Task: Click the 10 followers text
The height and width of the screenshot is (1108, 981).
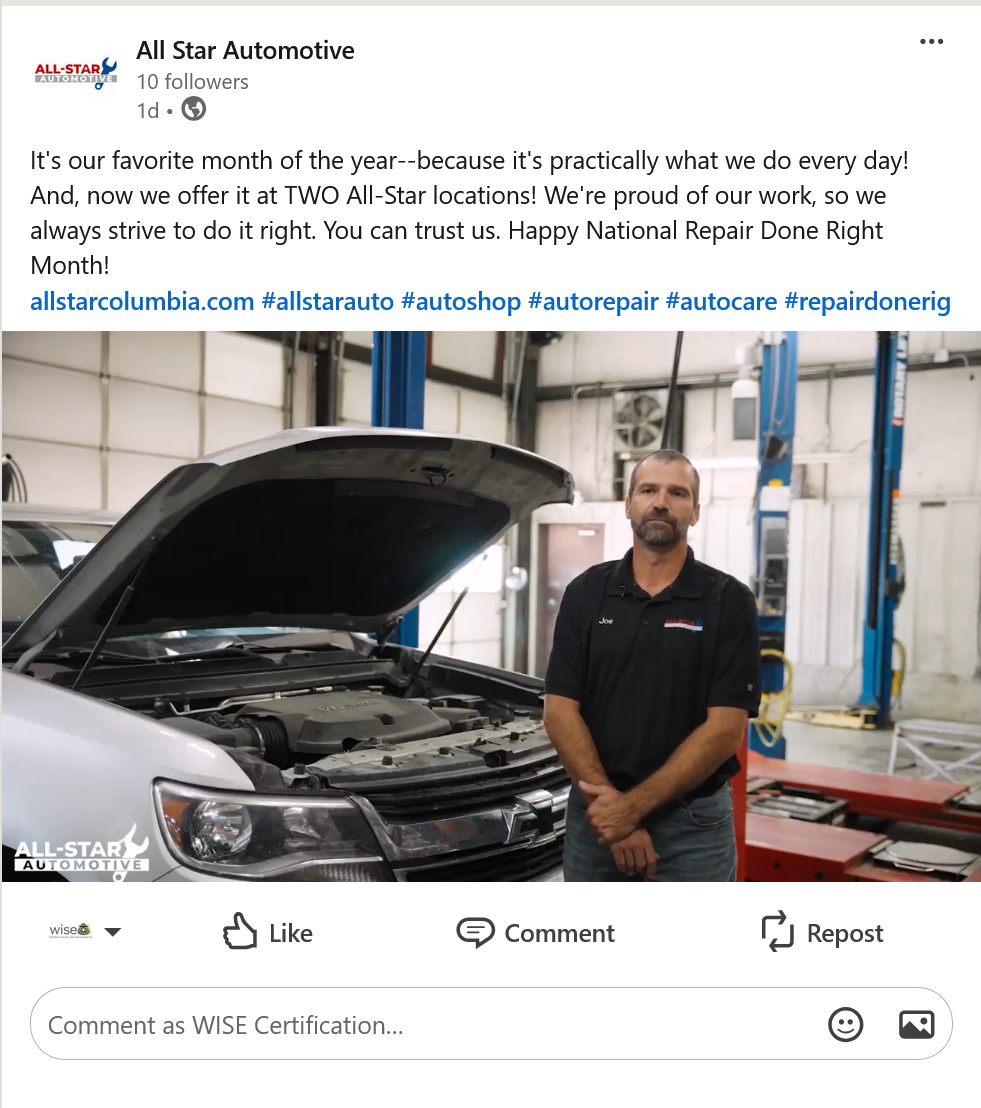Action: [x=192, y=82]
